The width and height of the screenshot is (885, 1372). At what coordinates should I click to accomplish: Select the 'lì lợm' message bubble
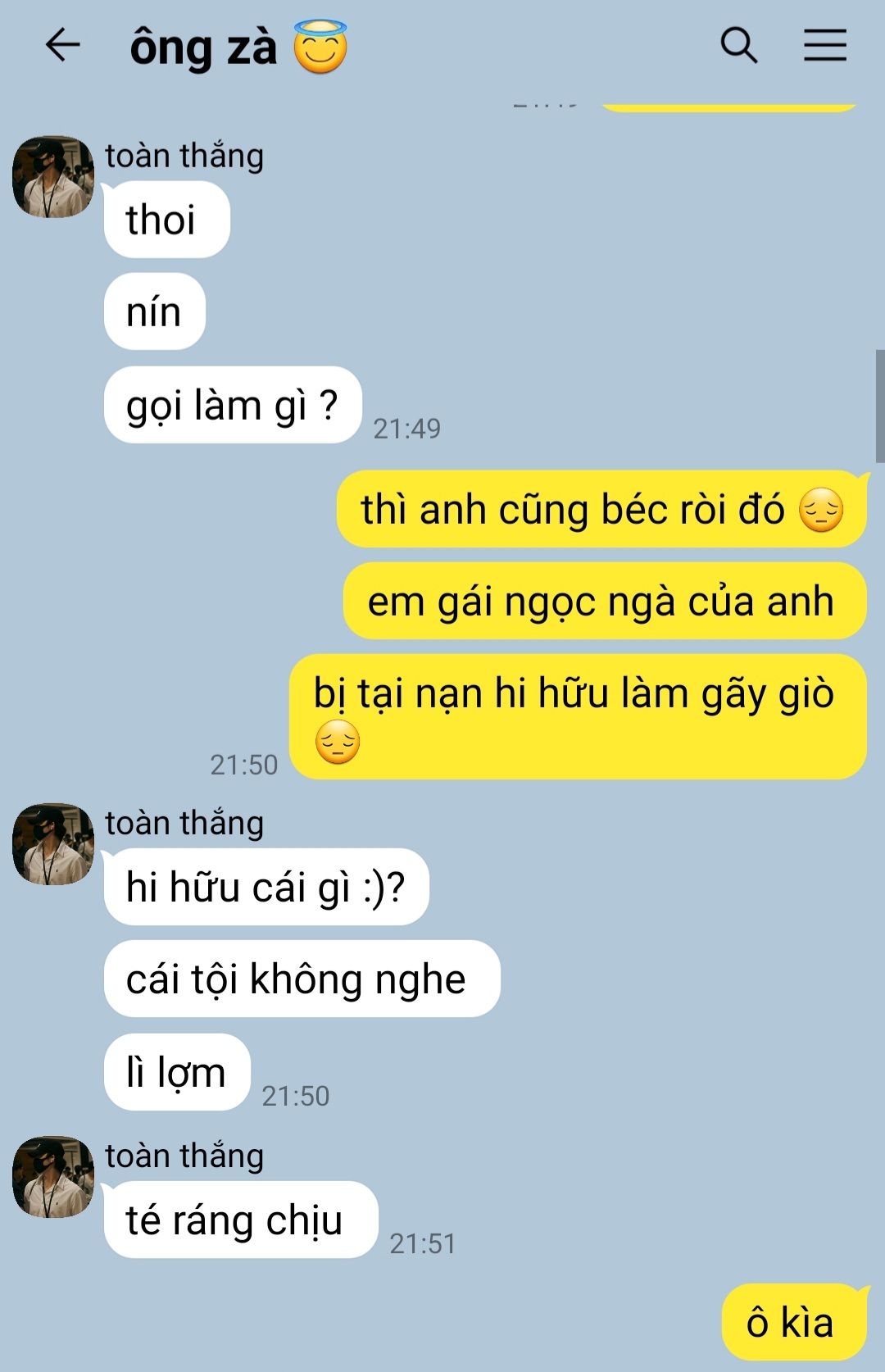(x=177, y=1072)
